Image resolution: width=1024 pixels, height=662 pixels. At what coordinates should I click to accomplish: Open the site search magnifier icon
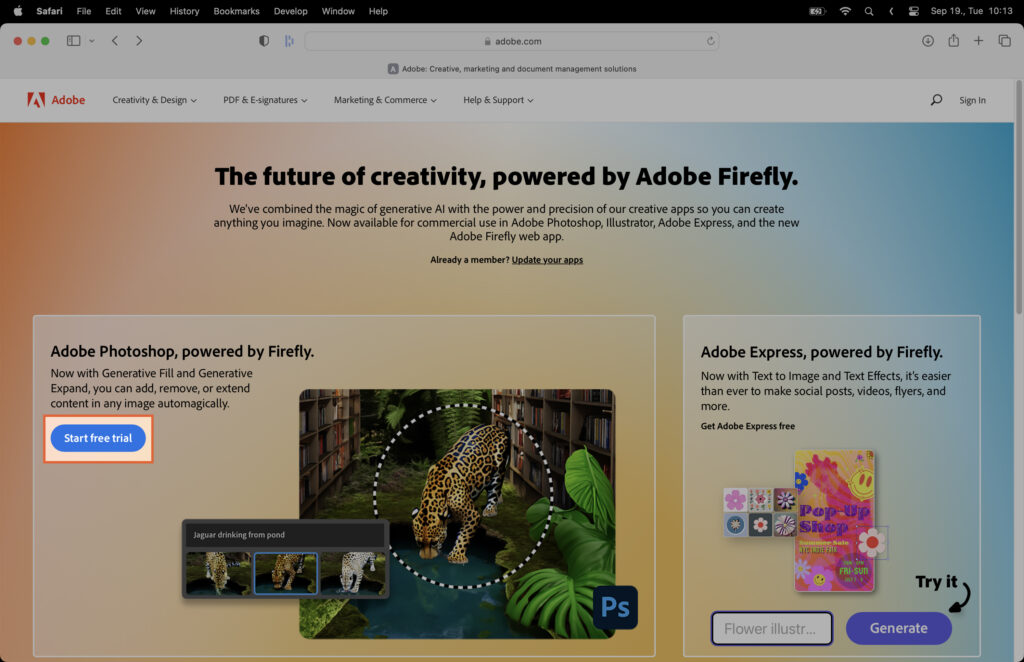point(936,100)
